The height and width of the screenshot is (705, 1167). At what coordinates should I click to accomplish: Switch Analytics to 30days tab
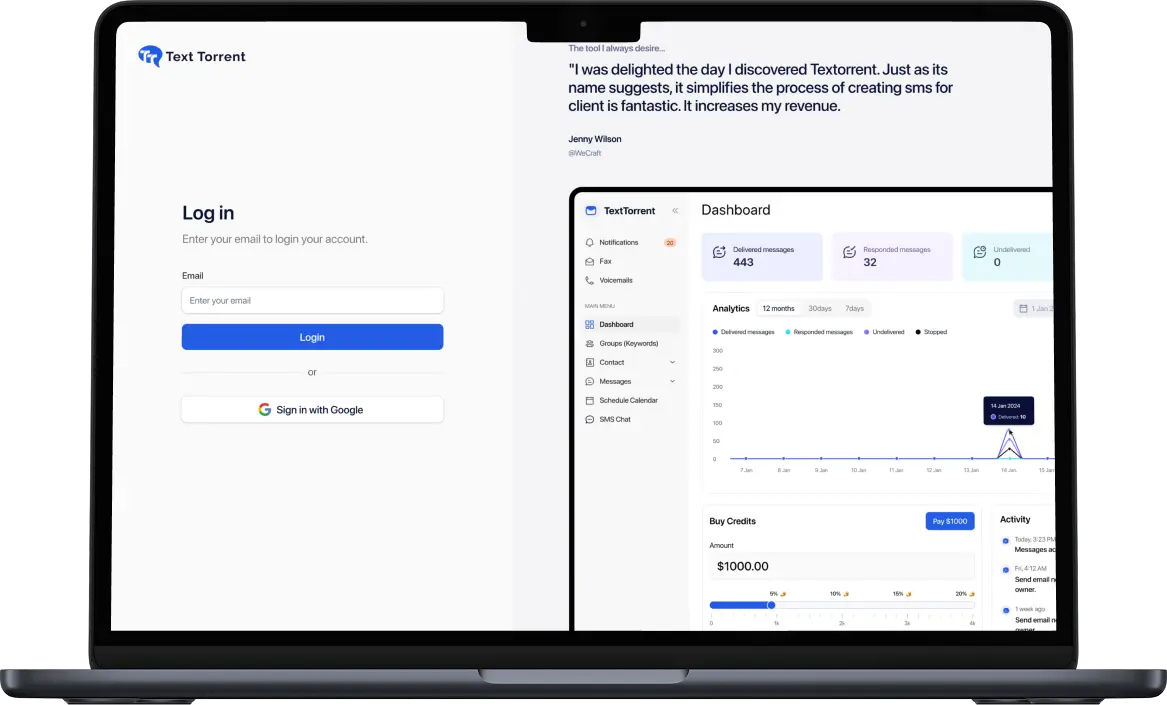(x=820, y=309)
